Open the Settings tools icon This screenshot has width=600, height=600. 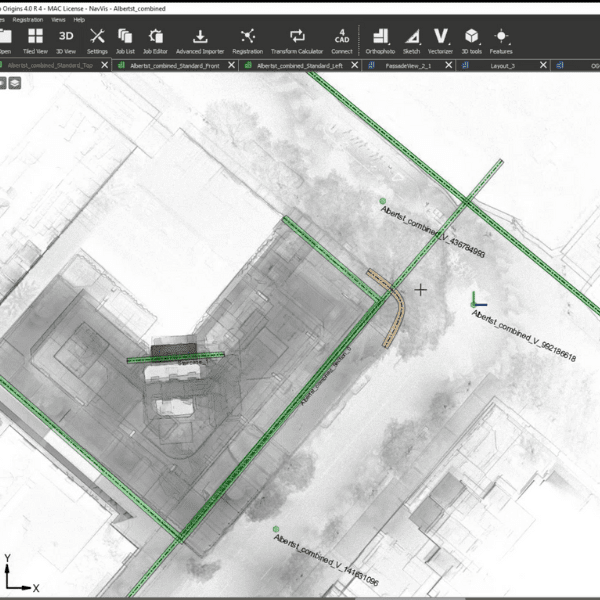click(97, 39)
